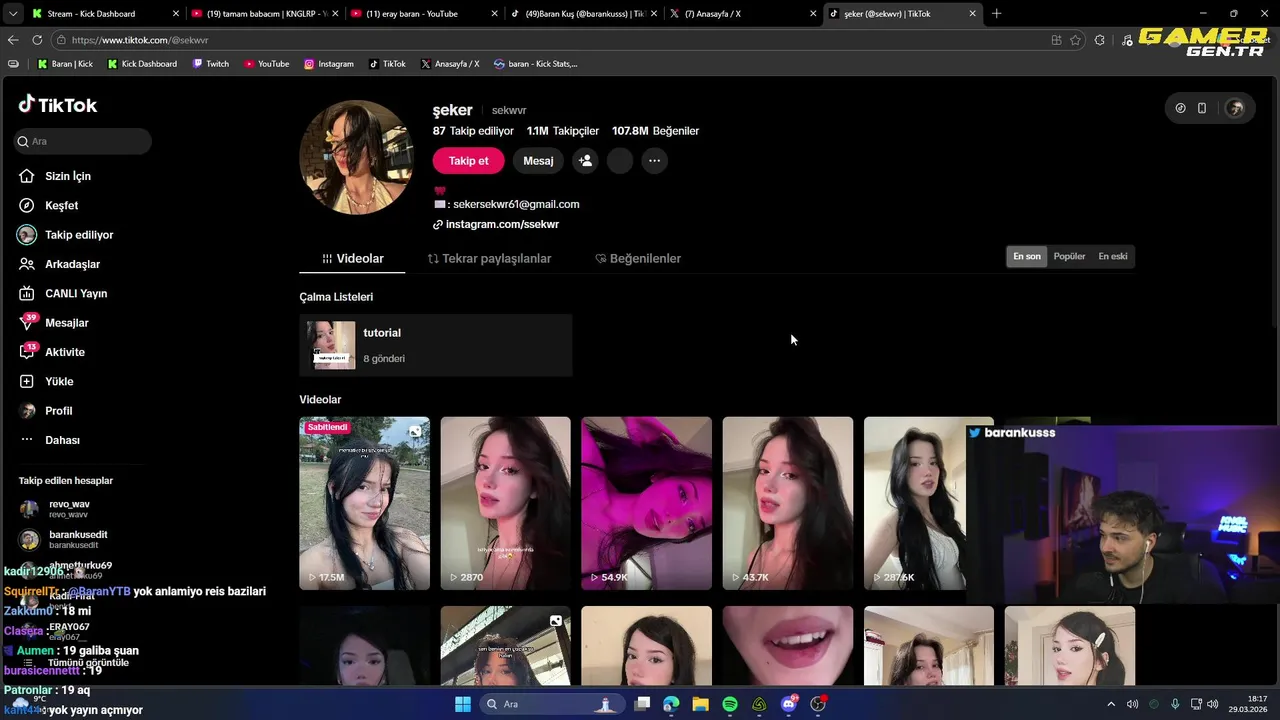Switch to the Beğenilenler tab

coord(638,258)
